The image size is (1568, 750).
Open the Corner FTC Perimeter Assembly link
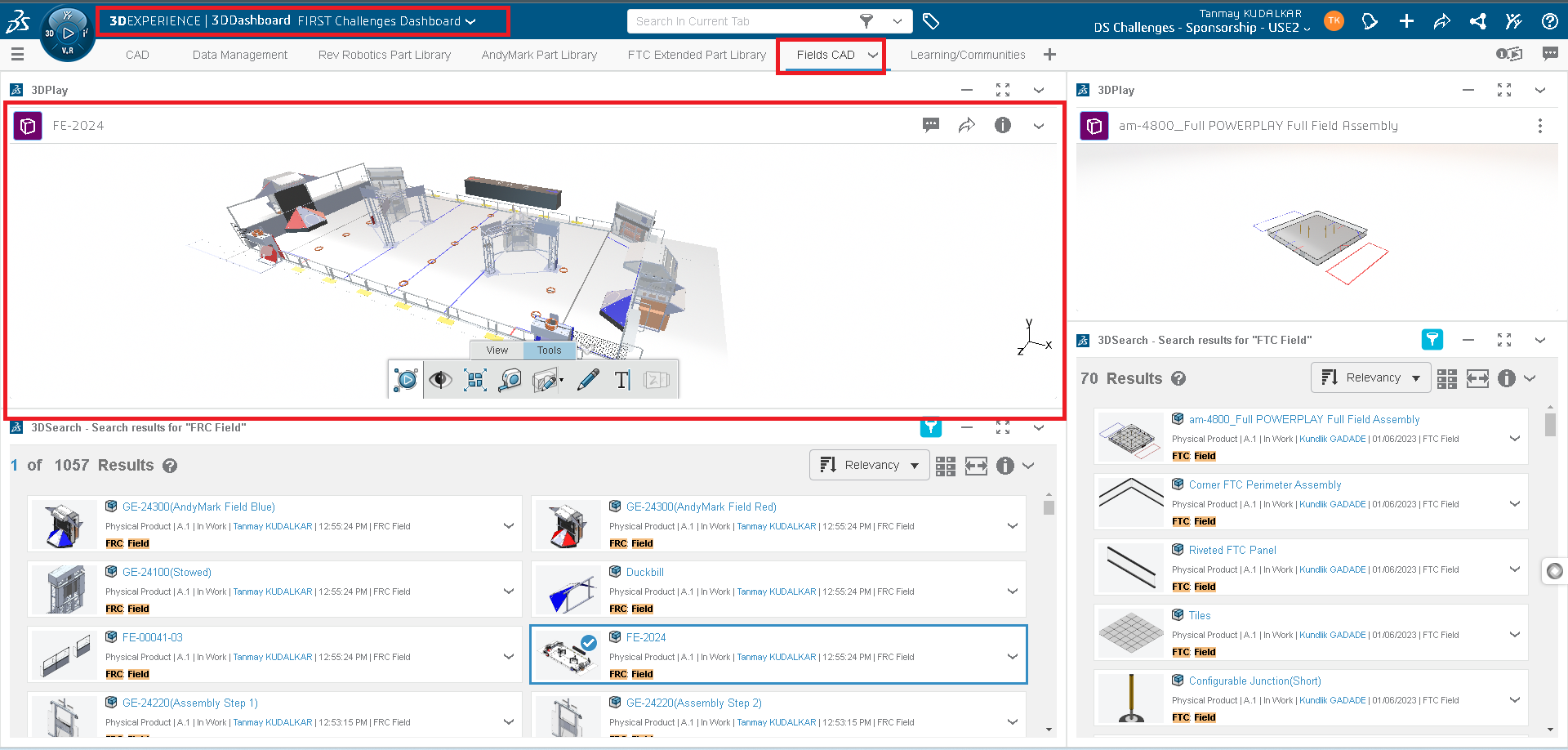pyautogui.click(x=1264, y=484)
